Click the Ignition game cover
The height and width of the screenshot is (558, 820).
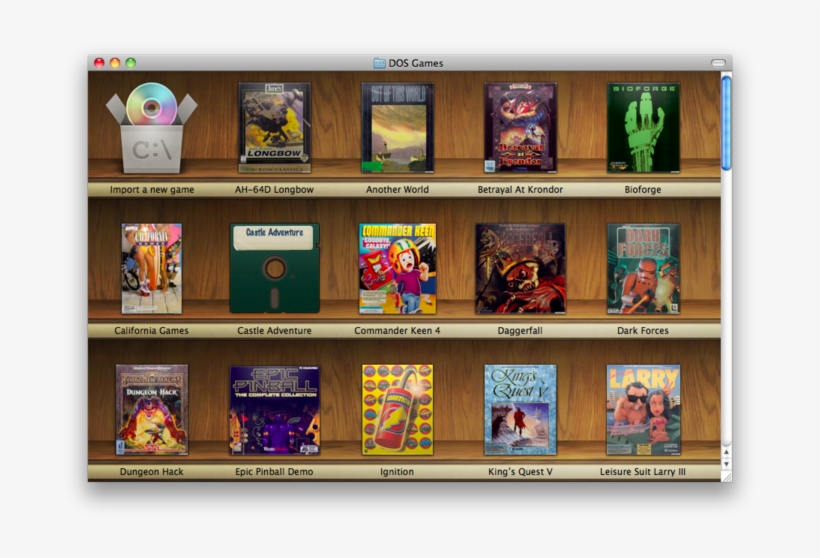click(397, 410)
